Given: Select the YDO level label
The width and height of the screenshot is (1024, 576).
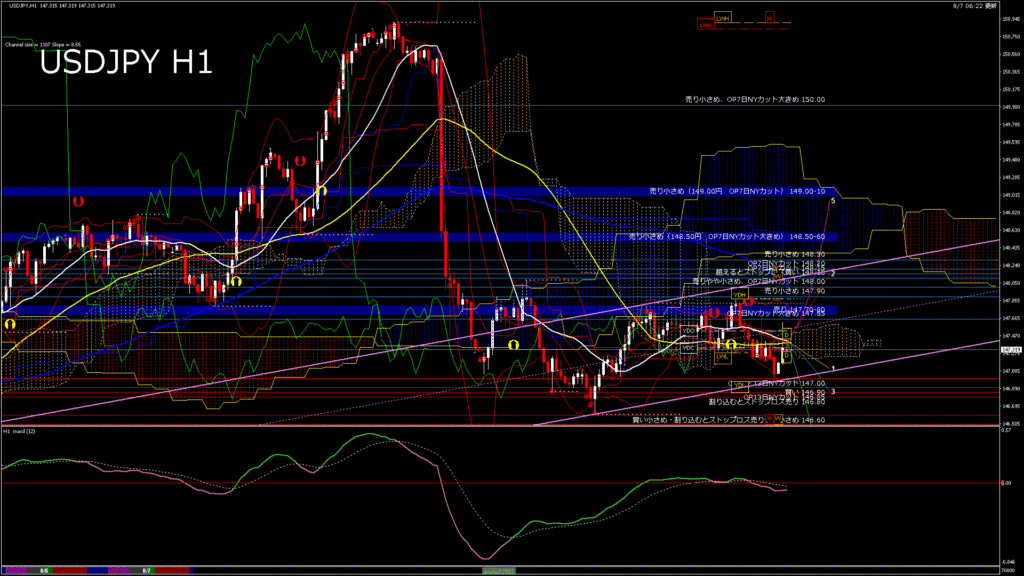Looking at the screenshot, I should (689, 329).
